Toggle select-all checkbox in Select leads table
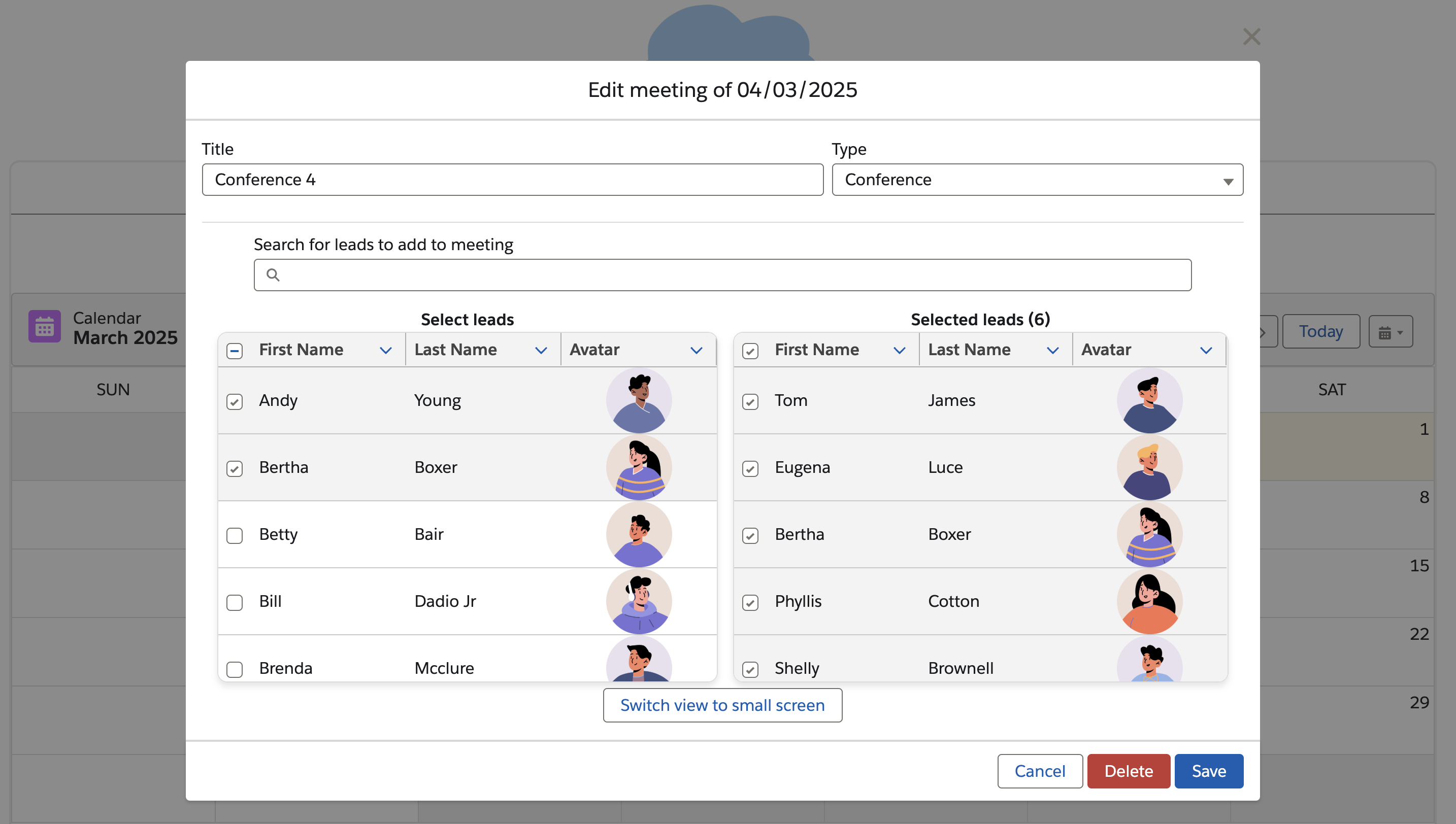 [x=235, y=351]
